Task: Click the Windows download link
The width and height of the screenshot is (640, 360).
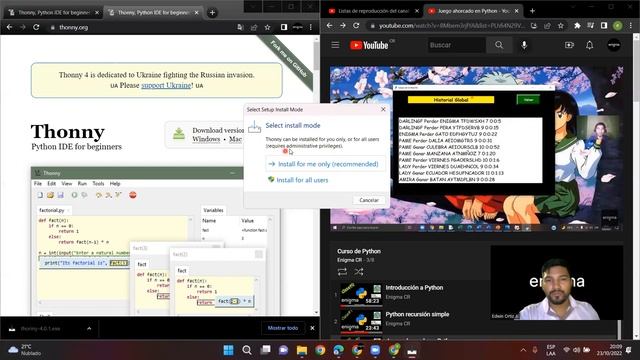Action: [206, 139]
